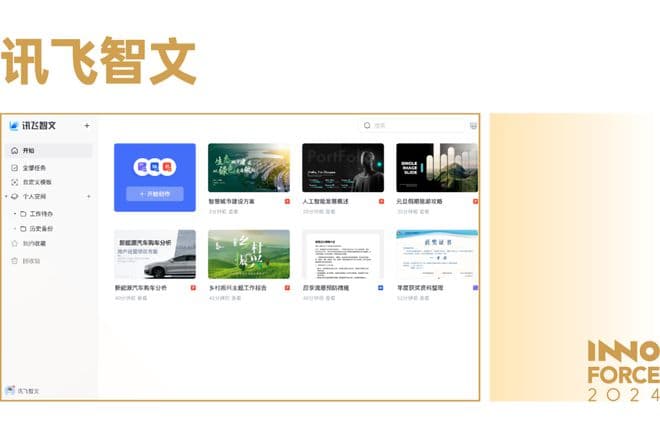Click the red PPT badge on 智慧城市建设方案
The height and width of the screenshot is (439, 660).
point(287,202)
